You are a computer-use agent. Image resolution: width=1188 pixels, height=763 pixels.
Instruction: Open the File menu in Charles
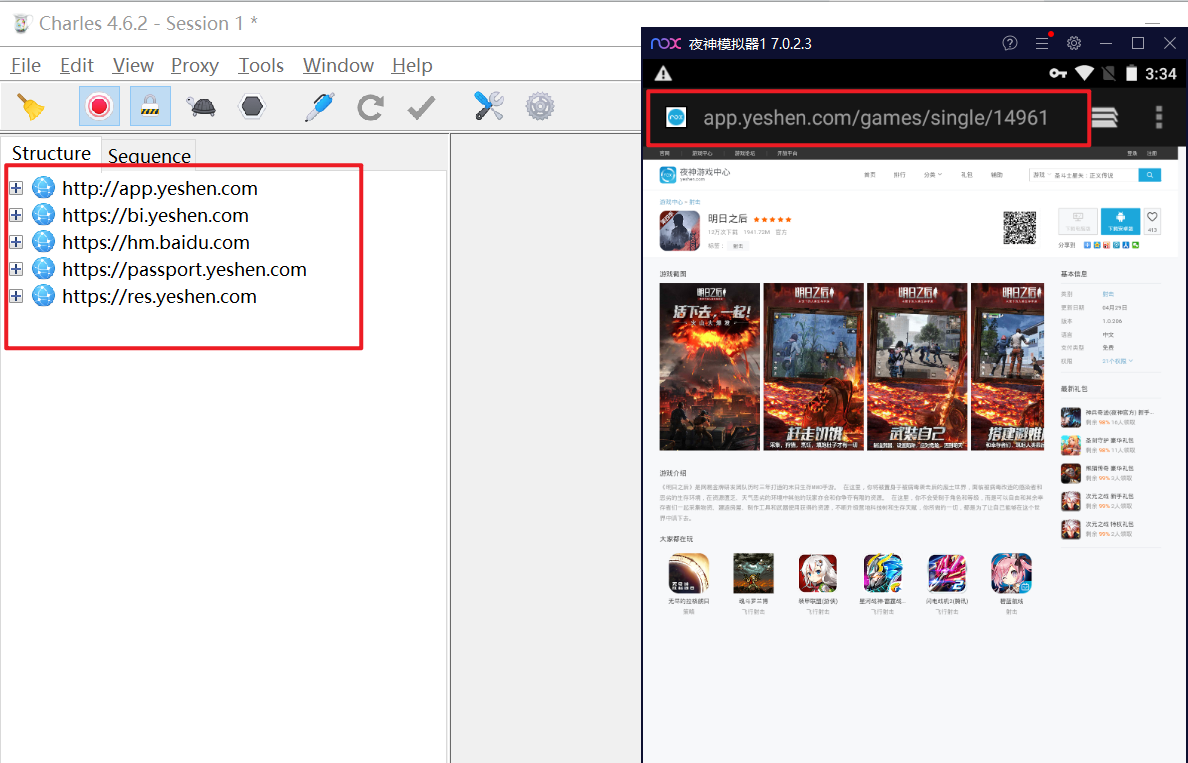click(26, 65)
